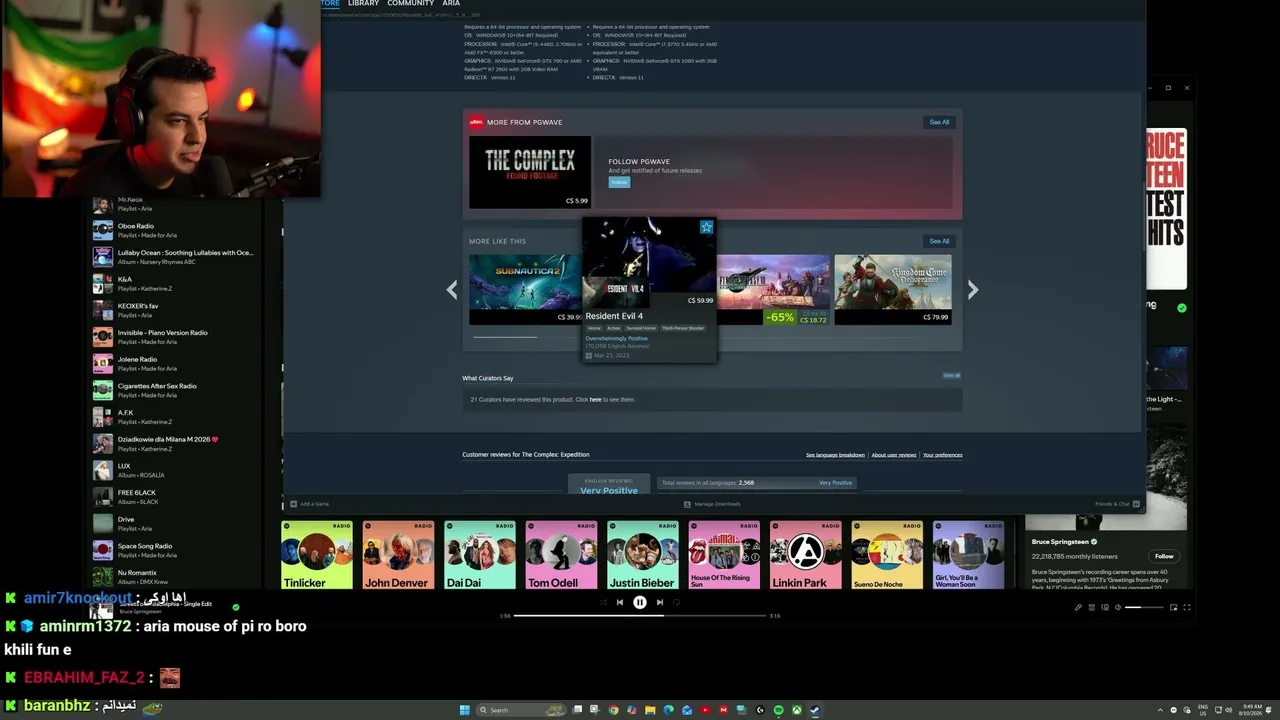1280x720 pixels.
Task: Open the Nu Romantix album
Action: coord(175,577)
